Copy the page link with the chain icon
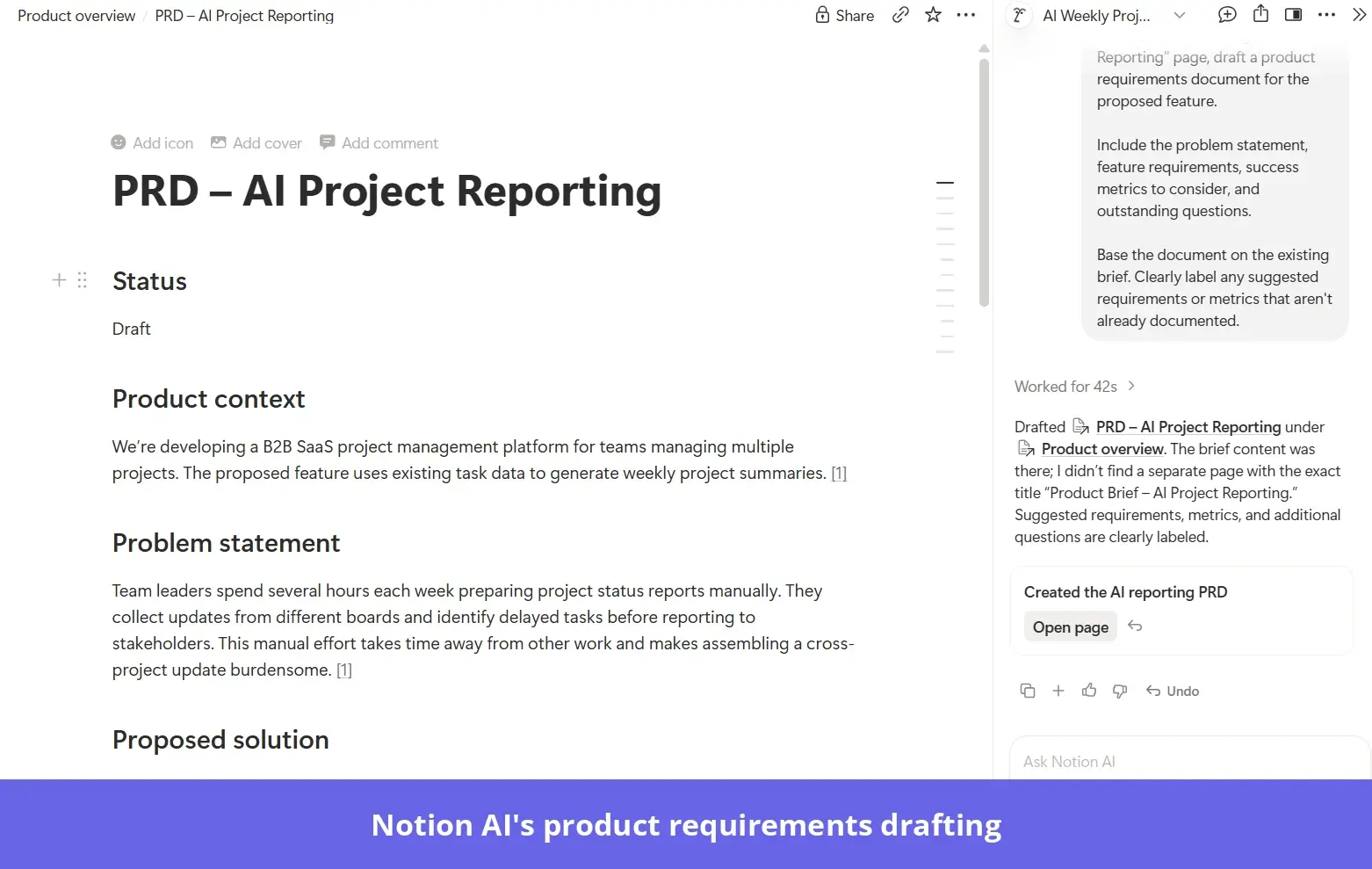The width and height of the screenshot is (1372, 869). [x=900, y=15]
